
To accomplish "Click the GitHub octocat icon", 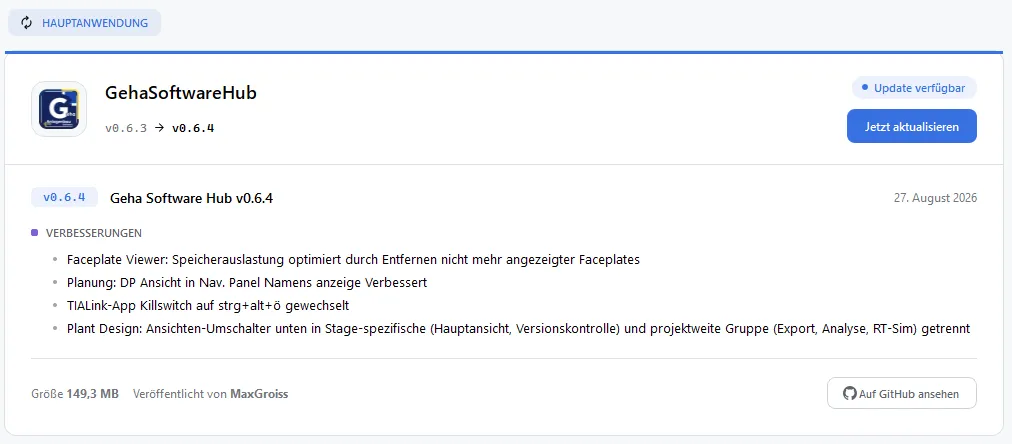I will [850, 394].
